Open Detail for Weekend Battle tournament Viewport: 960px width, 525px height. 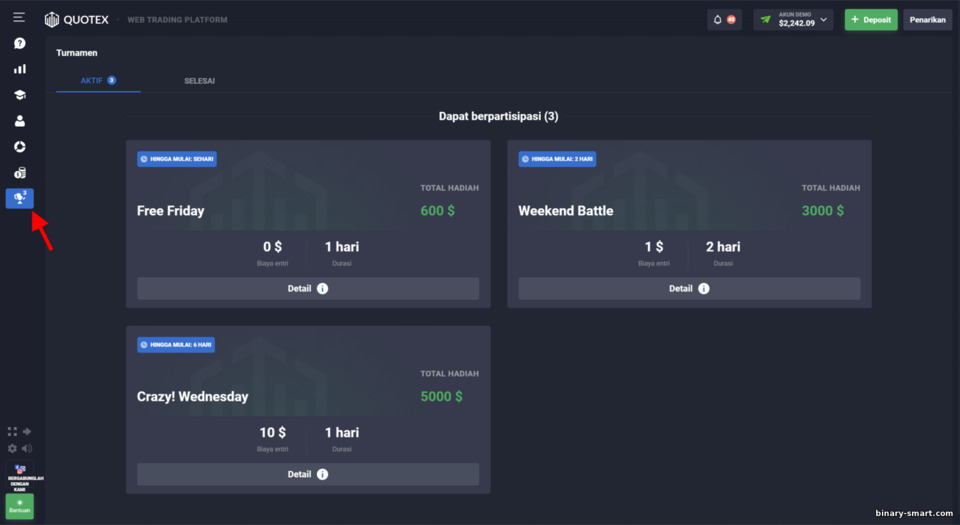click(689, 289)
